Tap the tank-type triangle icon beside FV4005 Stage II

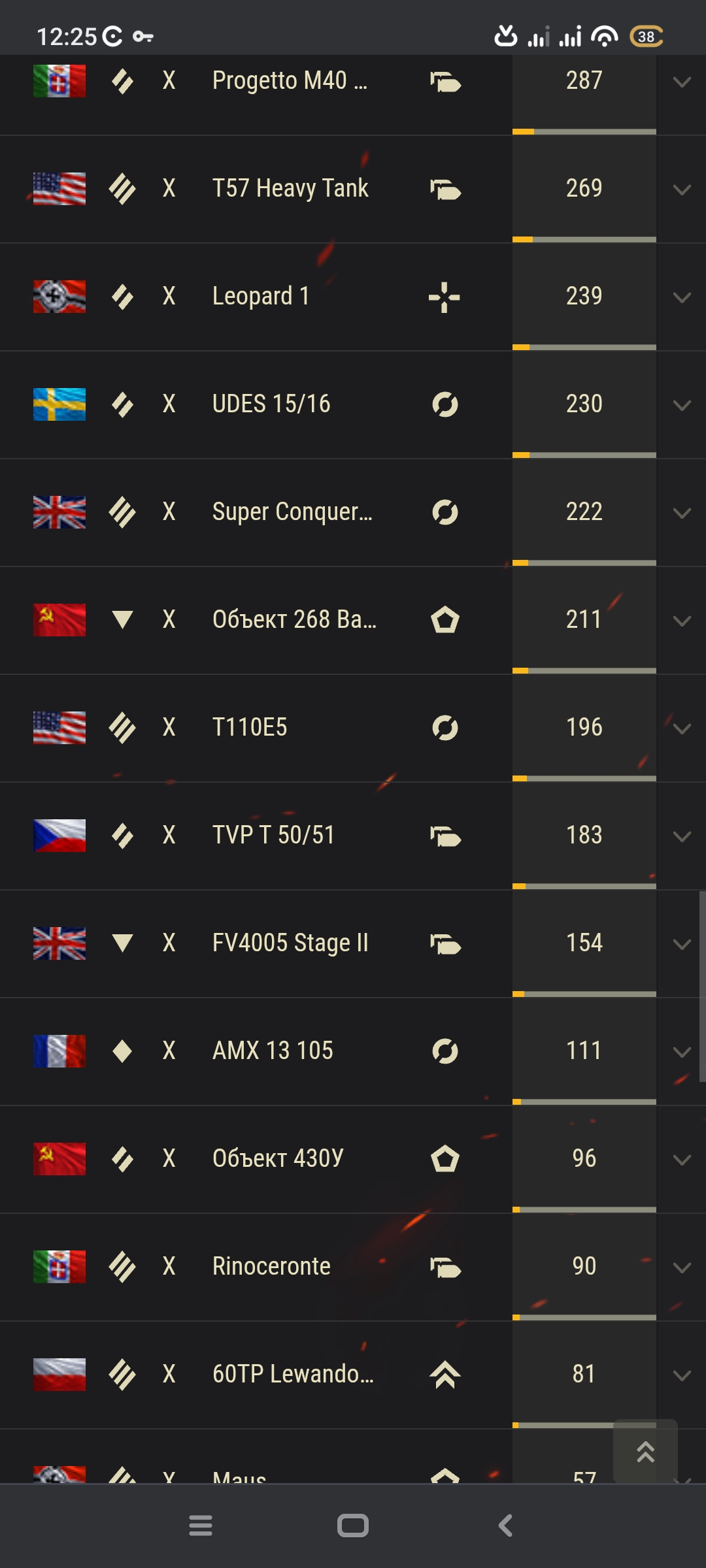click(122, 943)
